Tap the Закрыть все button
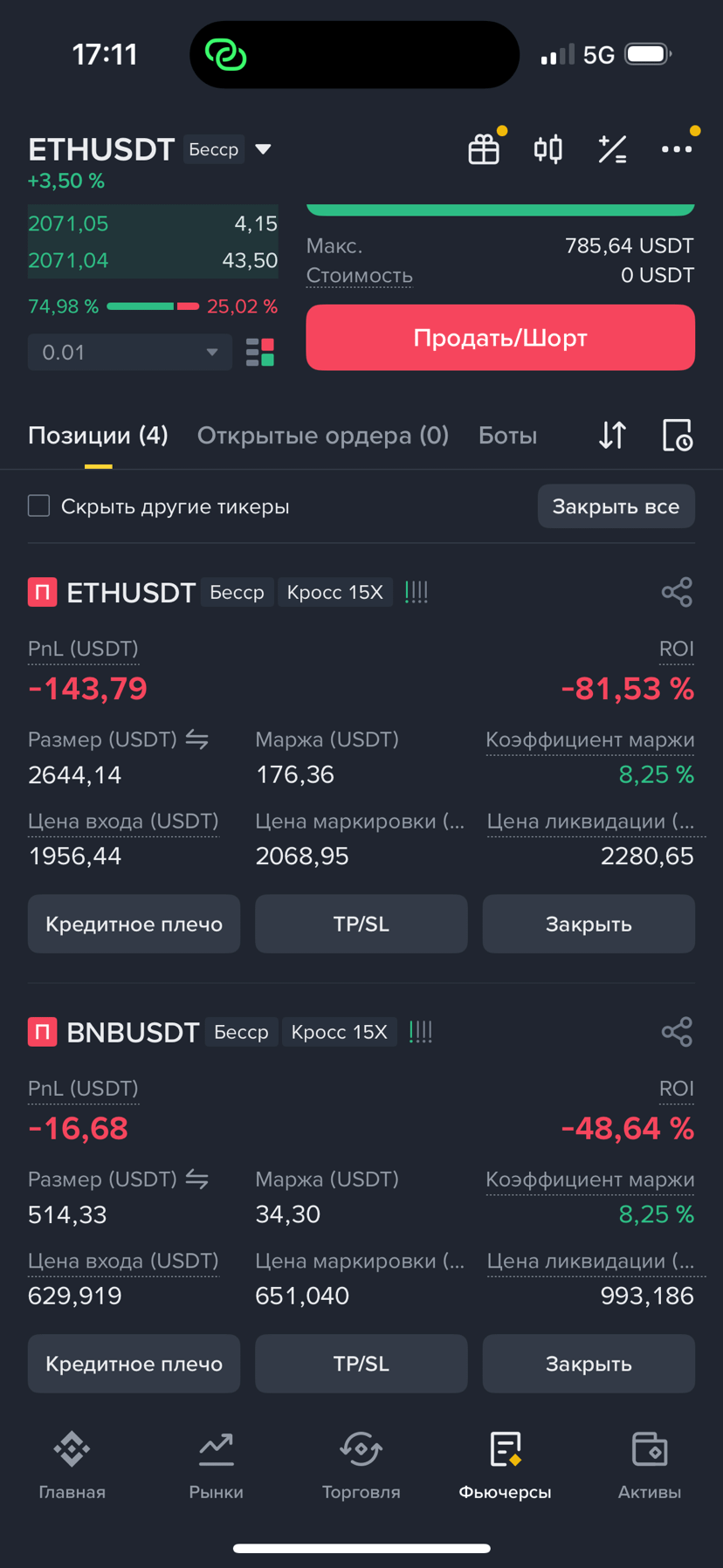 (616, 506)
